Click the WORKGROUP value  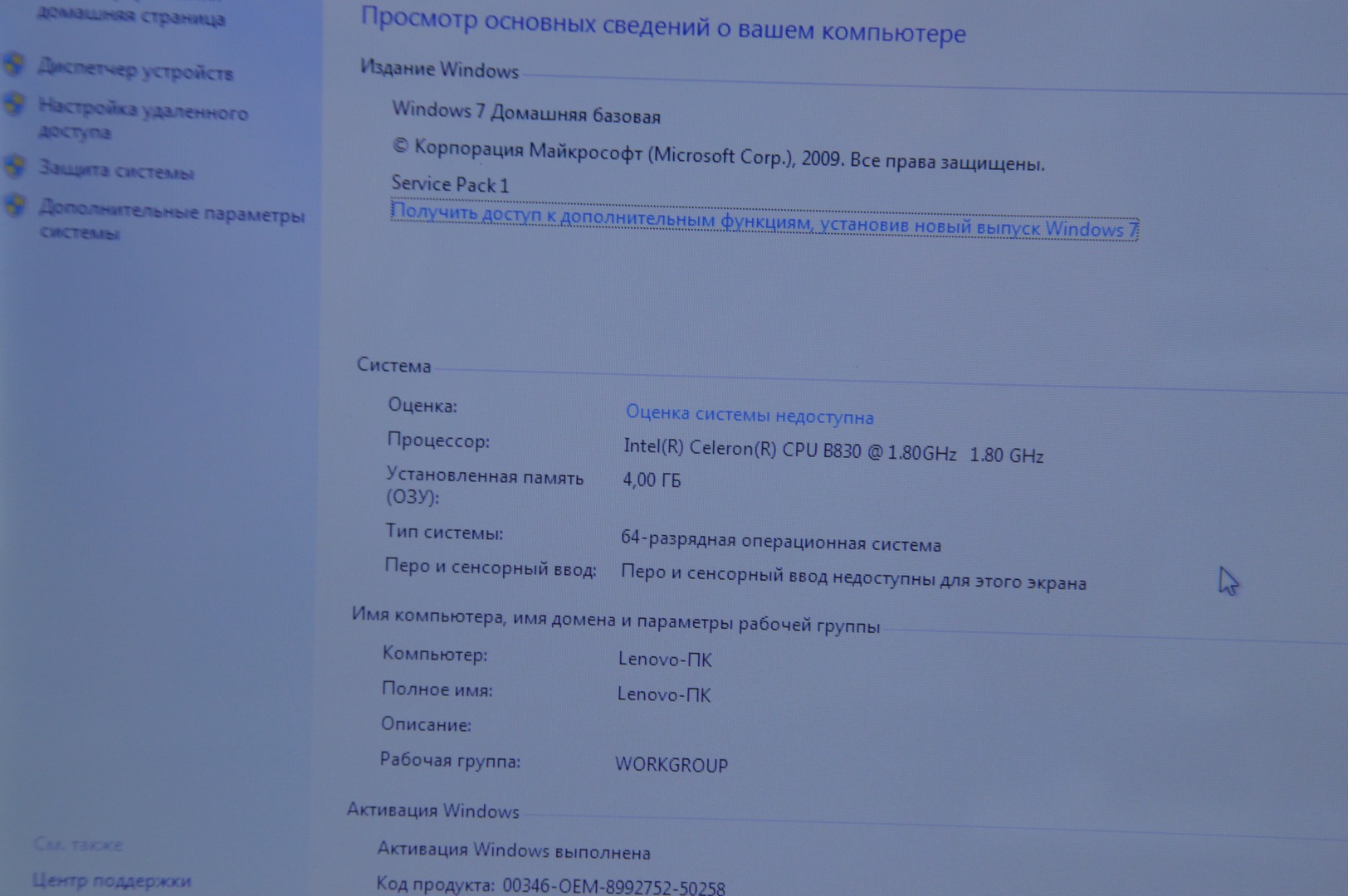671,764
